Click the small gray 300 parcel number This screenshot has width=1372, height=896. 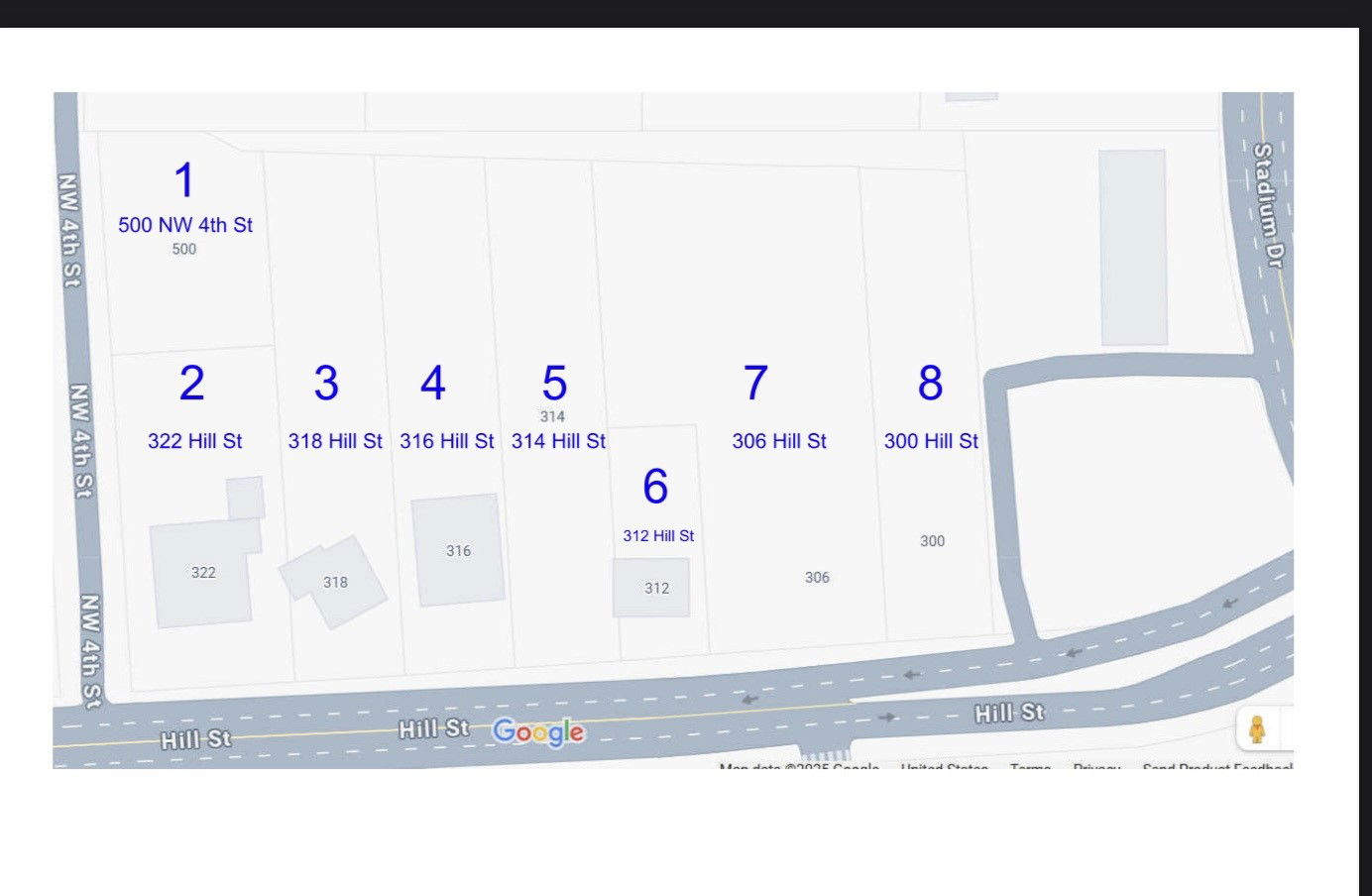coord(932,540)
